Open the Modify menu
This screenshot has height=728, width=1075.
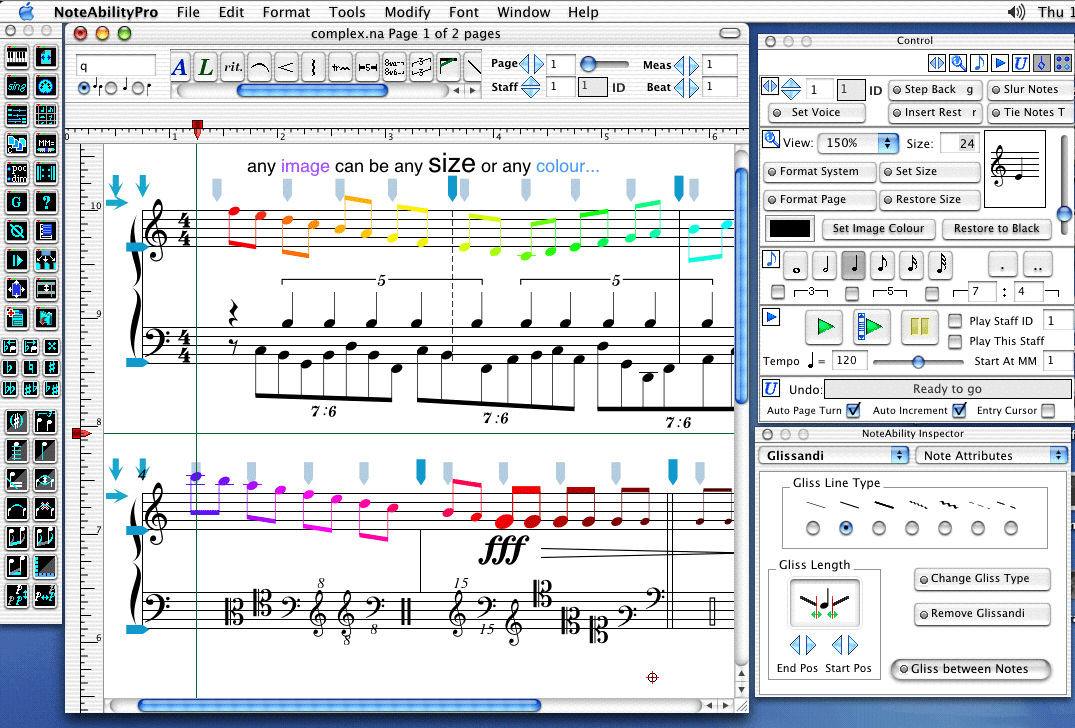click(x=407, y=12)
